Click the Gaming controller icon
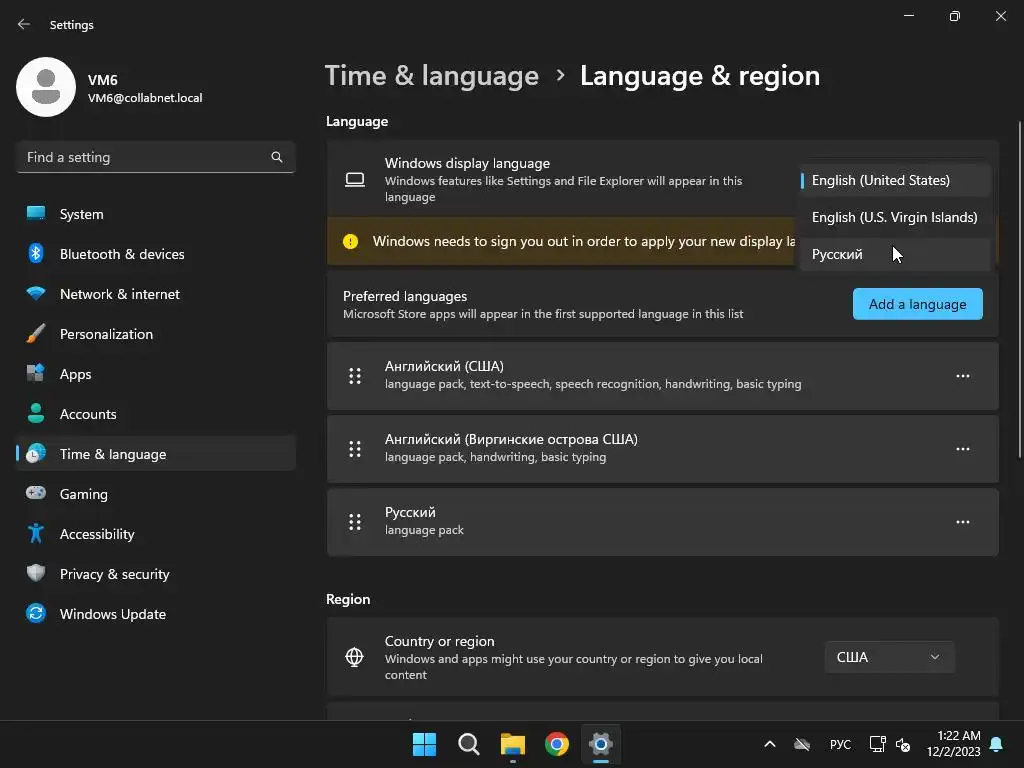This screenshot has width=1024, height=768. tap(36, 493)
